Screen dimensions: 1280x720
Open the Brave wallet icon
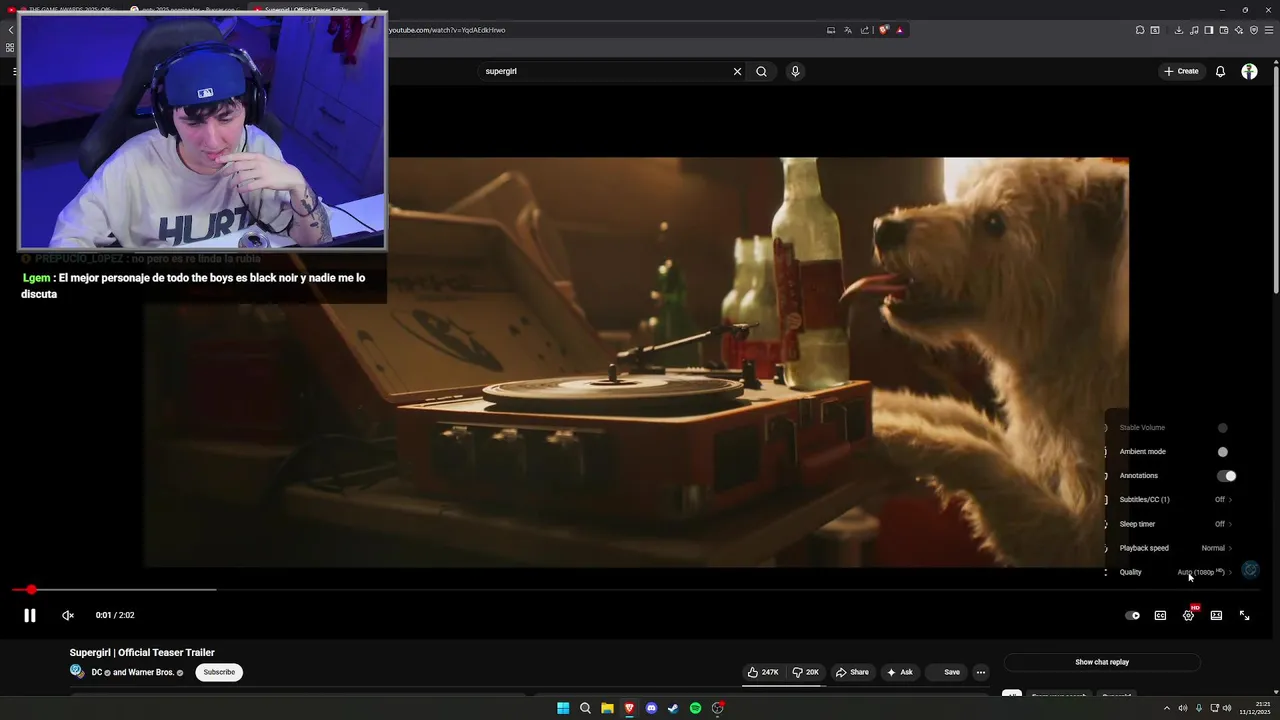point(1224,30)
